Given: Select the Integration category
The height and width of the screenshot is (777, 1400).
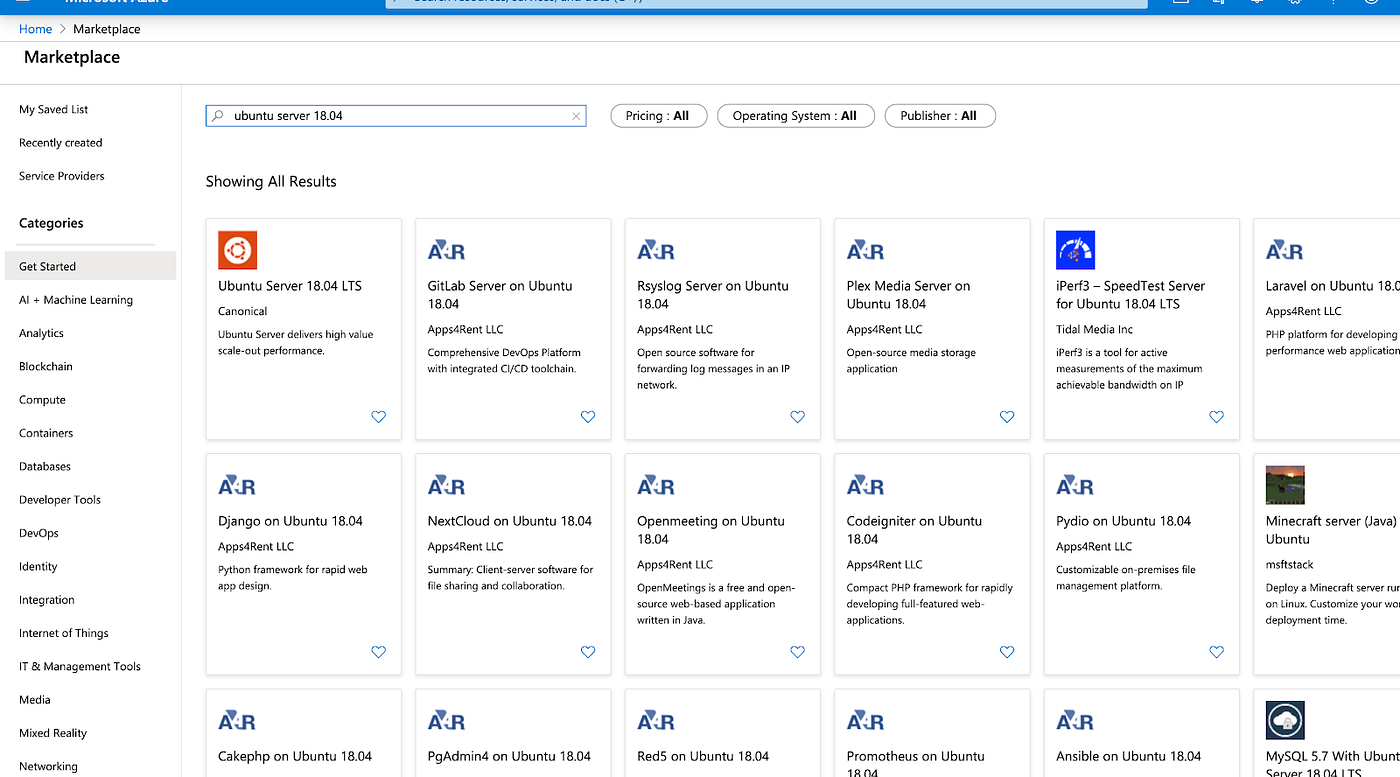Looking at the screenshot, I should point(47,600).
